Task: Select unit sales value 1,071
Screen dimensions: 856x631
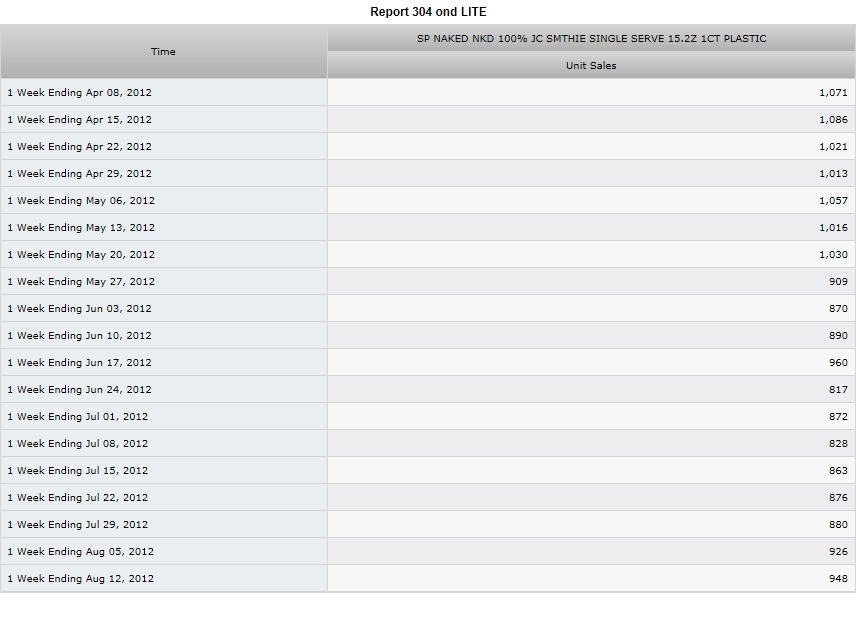Action: click(x=833, y=92)
